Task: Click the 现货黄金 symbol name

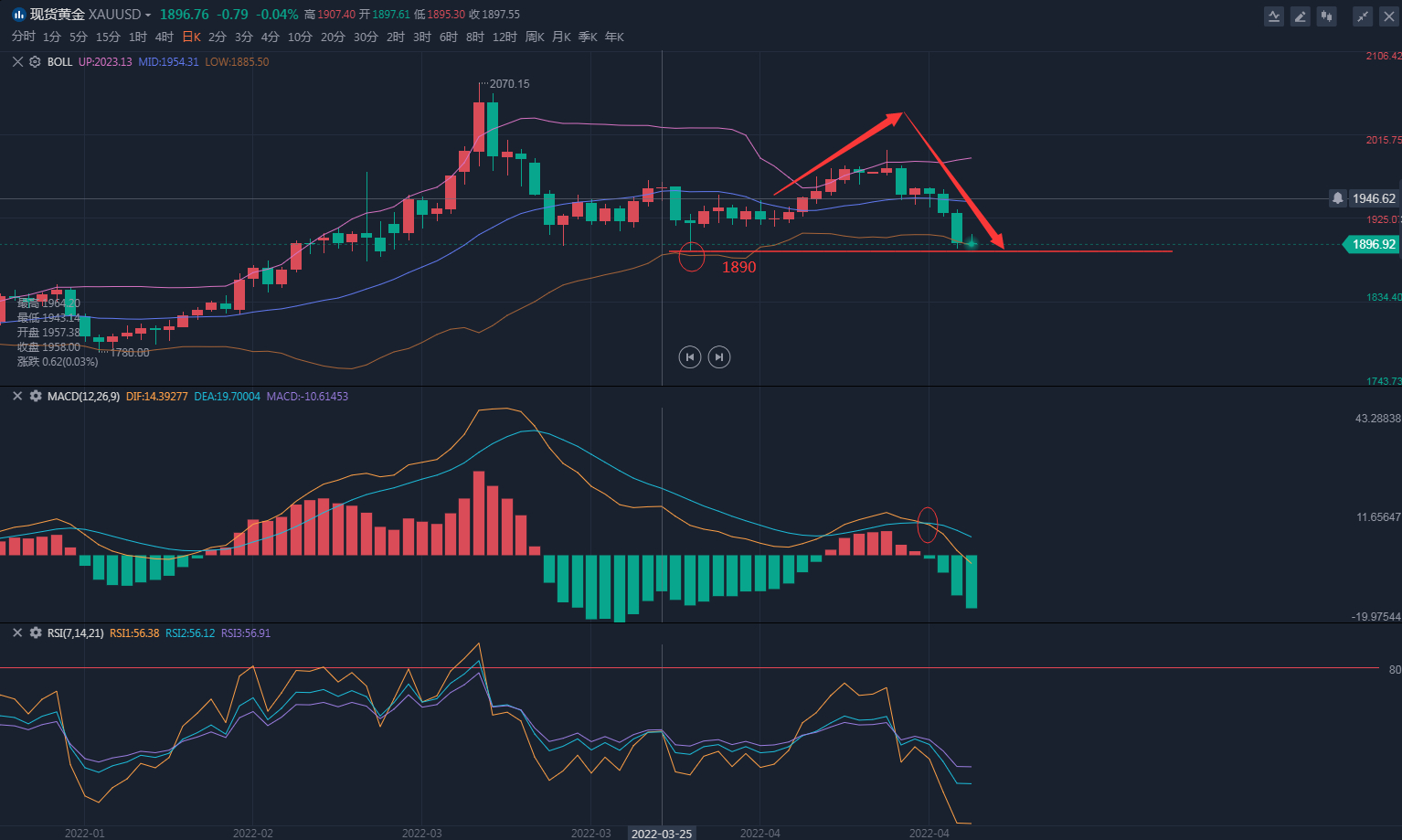Action: (x=58, y=15)
